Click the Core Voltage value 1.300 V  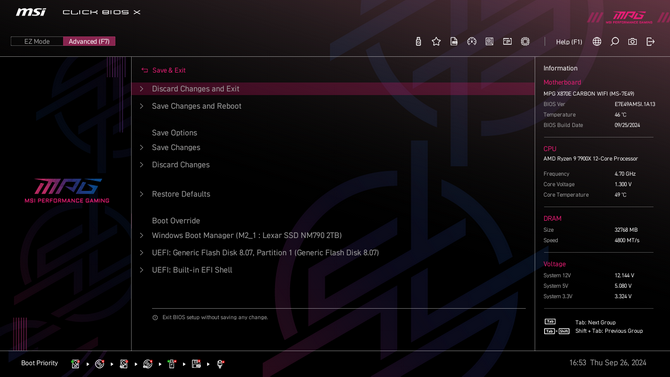click(623, 184)
